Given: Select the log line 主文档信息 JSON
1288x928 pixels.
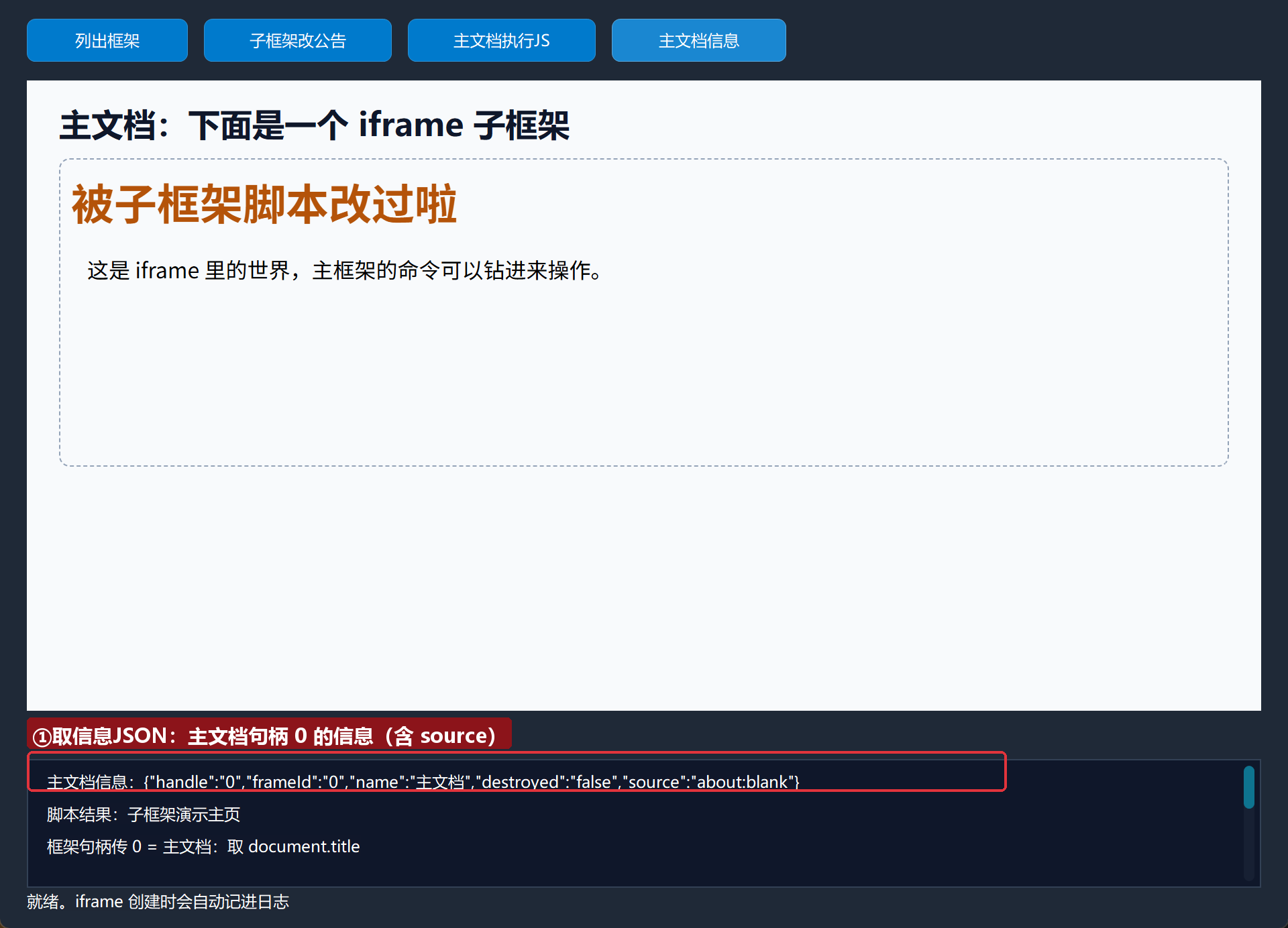Looking at the screenshot, I should [x=423, y=782].
